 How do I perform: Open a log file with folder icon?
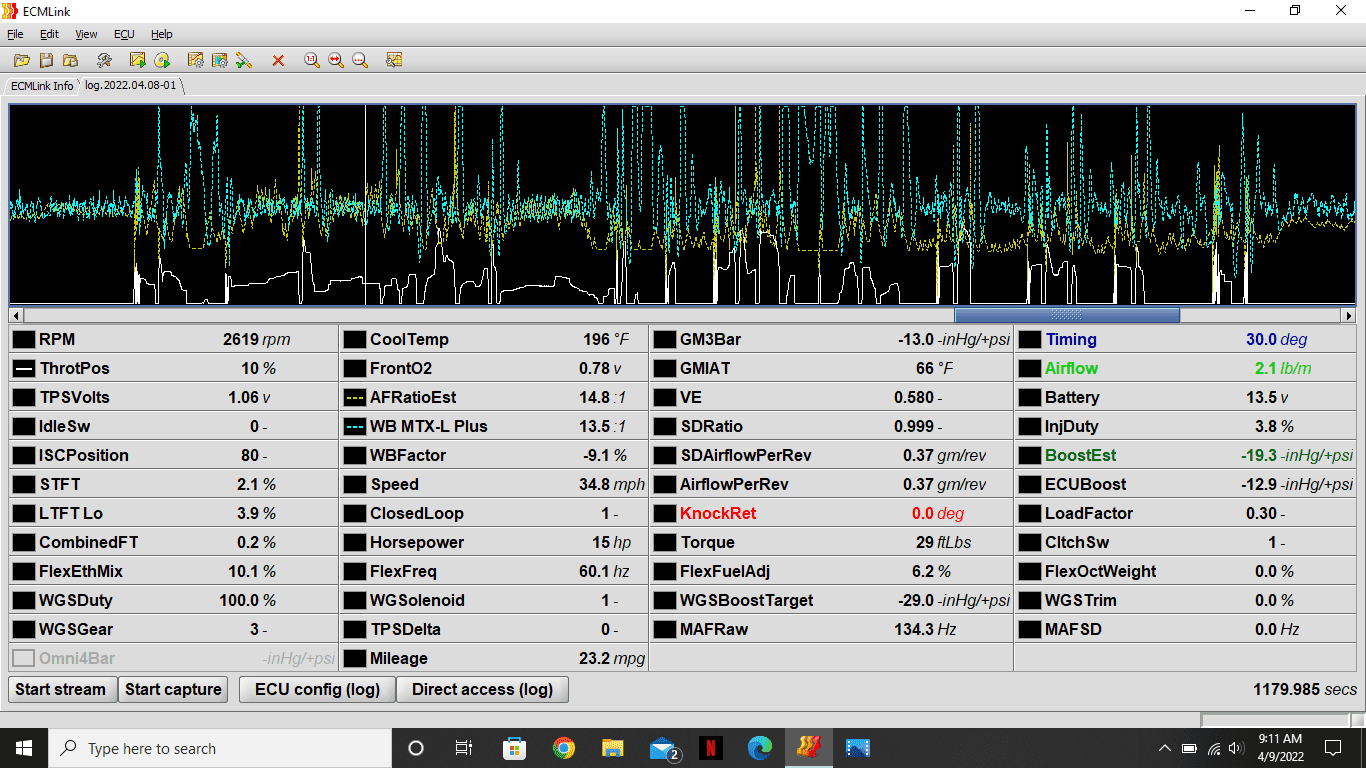(x=21, y=61)
